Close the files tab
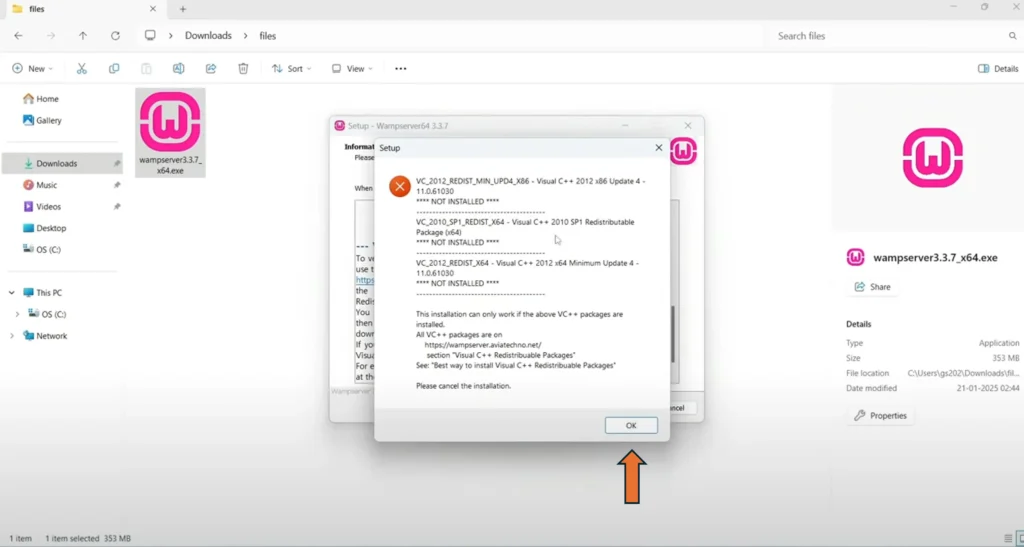Image resolution: width=1024 pixels, height=547 pixels. (x=153, y=9)
